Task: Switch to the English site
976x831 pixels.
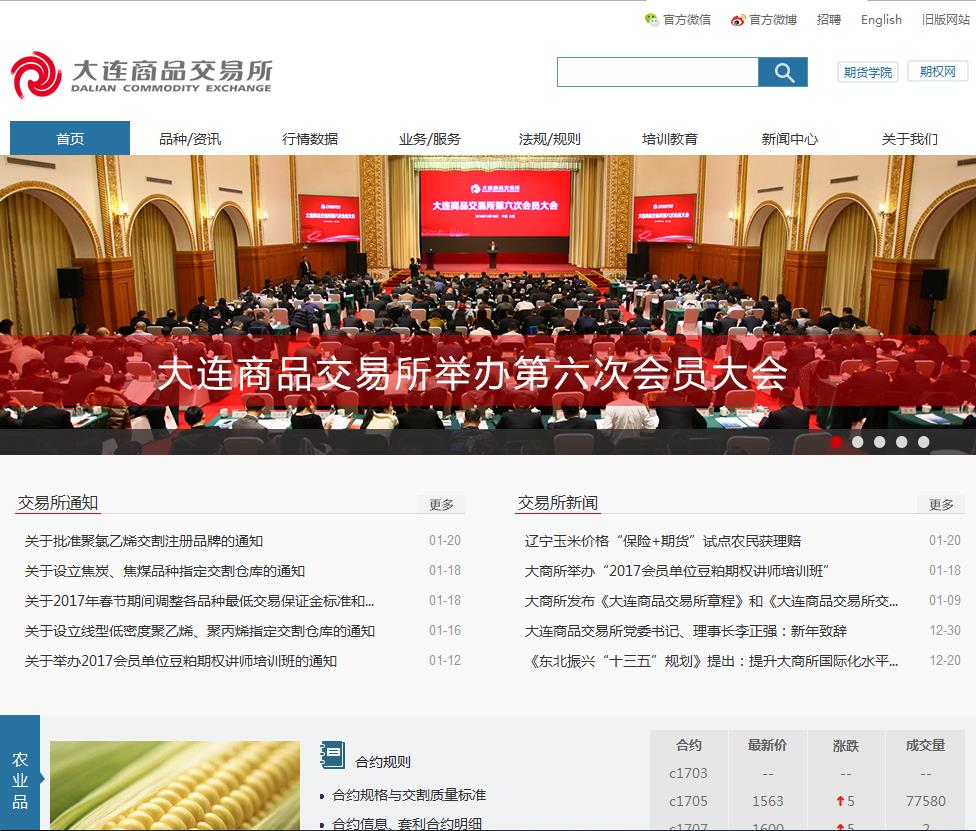Action: (x=881, y=20)
